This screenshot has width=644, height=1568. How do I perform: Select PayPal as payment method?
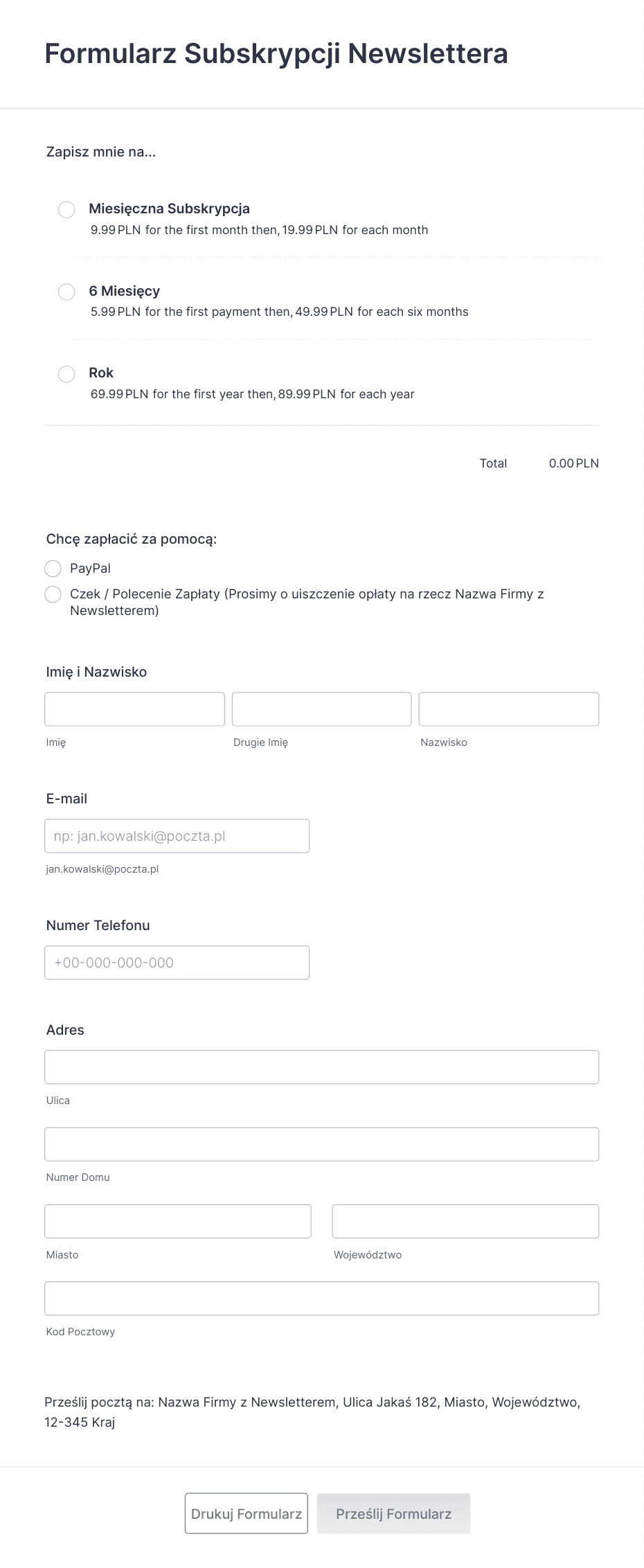pos(53,568)
